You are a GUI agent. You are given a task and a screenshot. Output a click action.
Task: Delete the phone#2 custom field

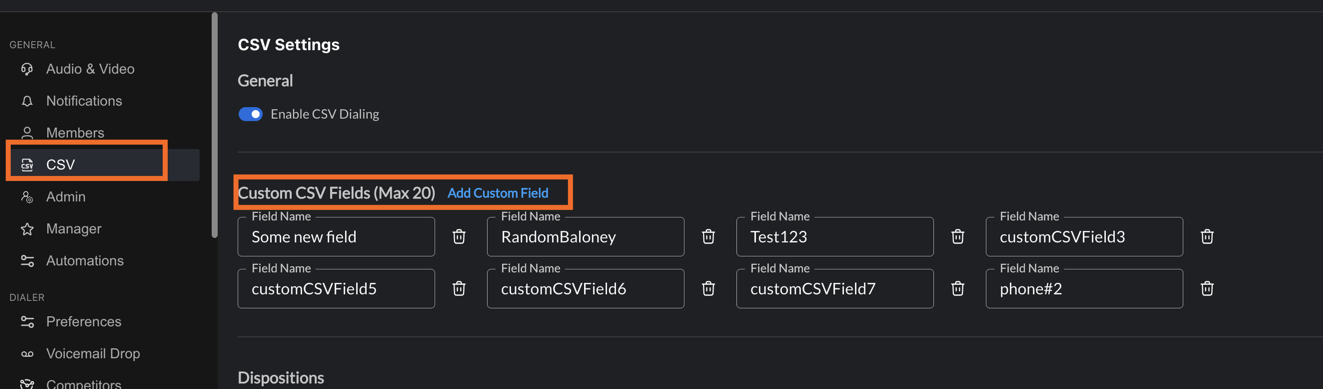tap(1207, 289)
